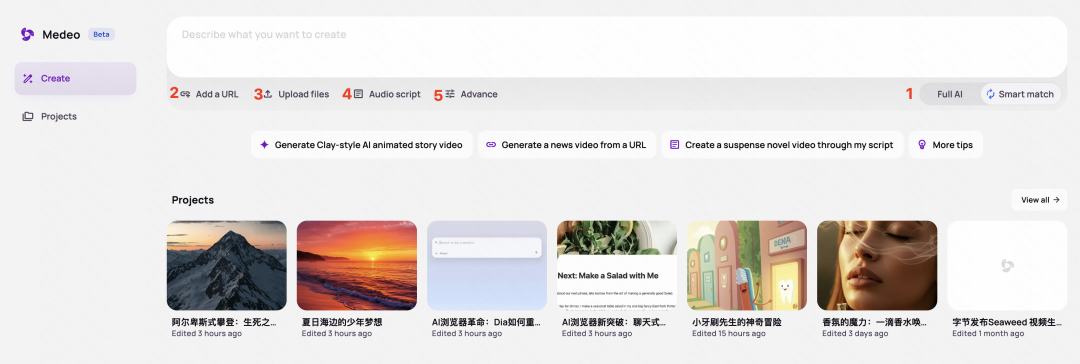Click the sliders icon for Advance
The height and width of the screenshot is (364, 1080).
tap(450, 94)
